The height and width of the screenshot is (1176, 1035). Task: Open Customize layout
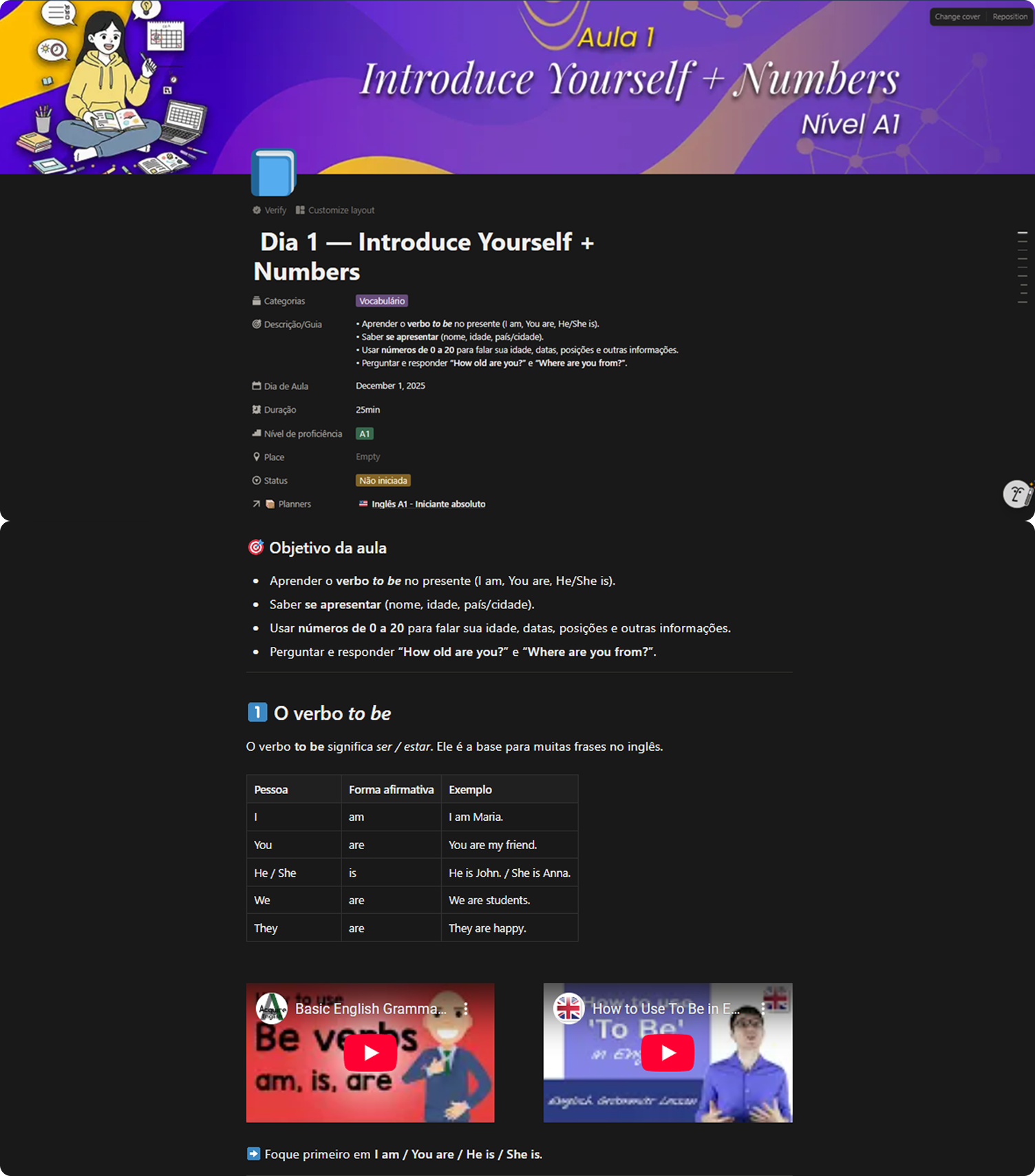click(335, 211)
